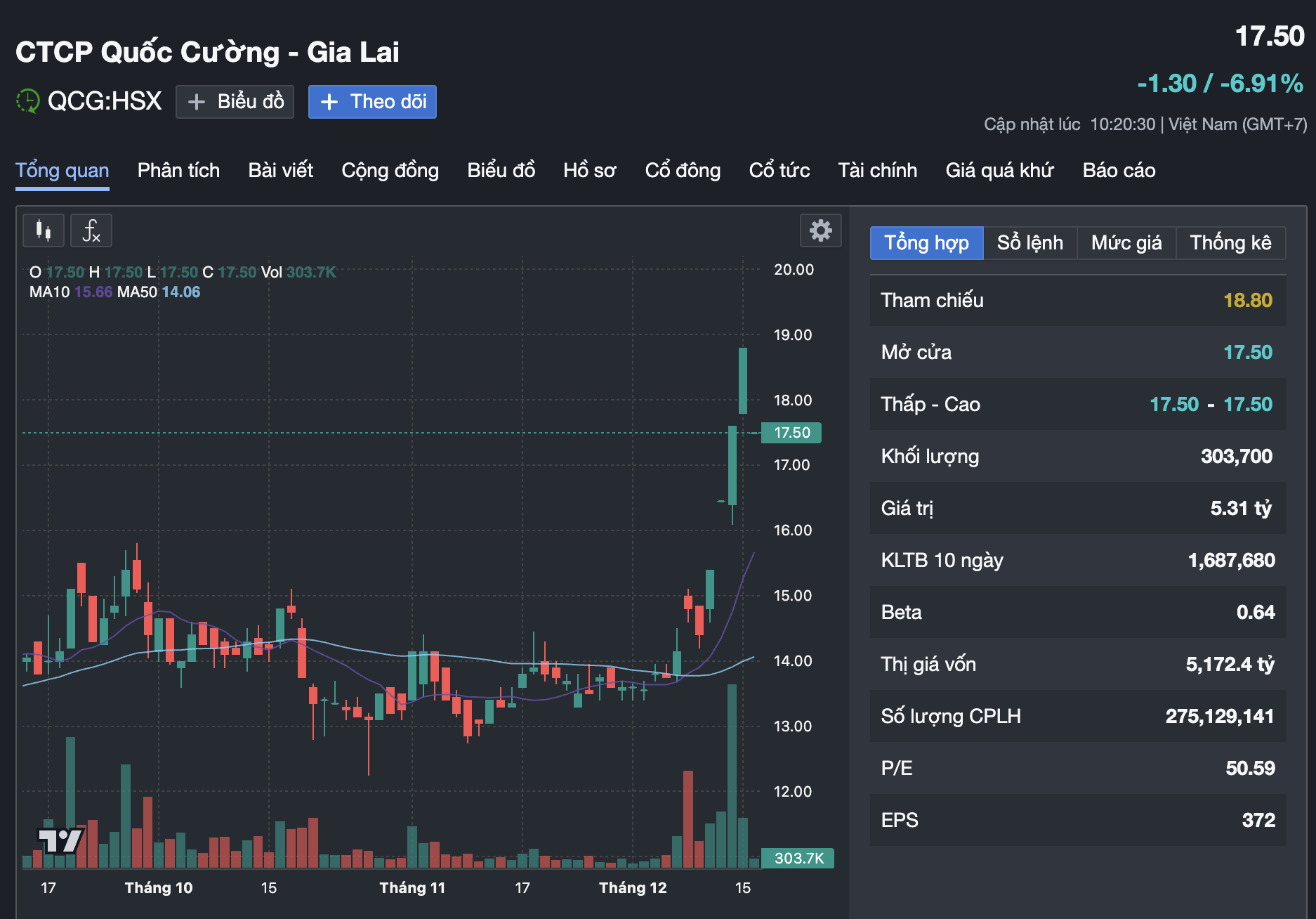This screenshot has width=1316, height=919.
Task: Click the clock icon beside QCG:HSX
Action: pyautogui.click(x=27, y=101)
